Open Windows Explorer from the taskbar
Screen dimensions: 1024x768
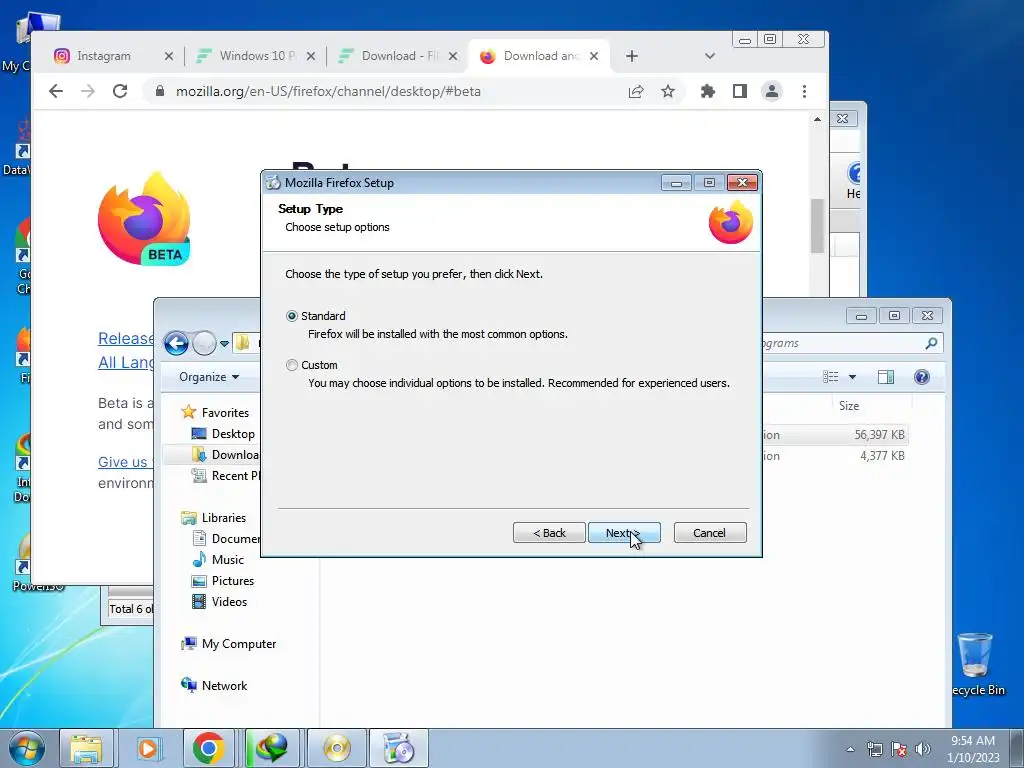tap(86, 748)
